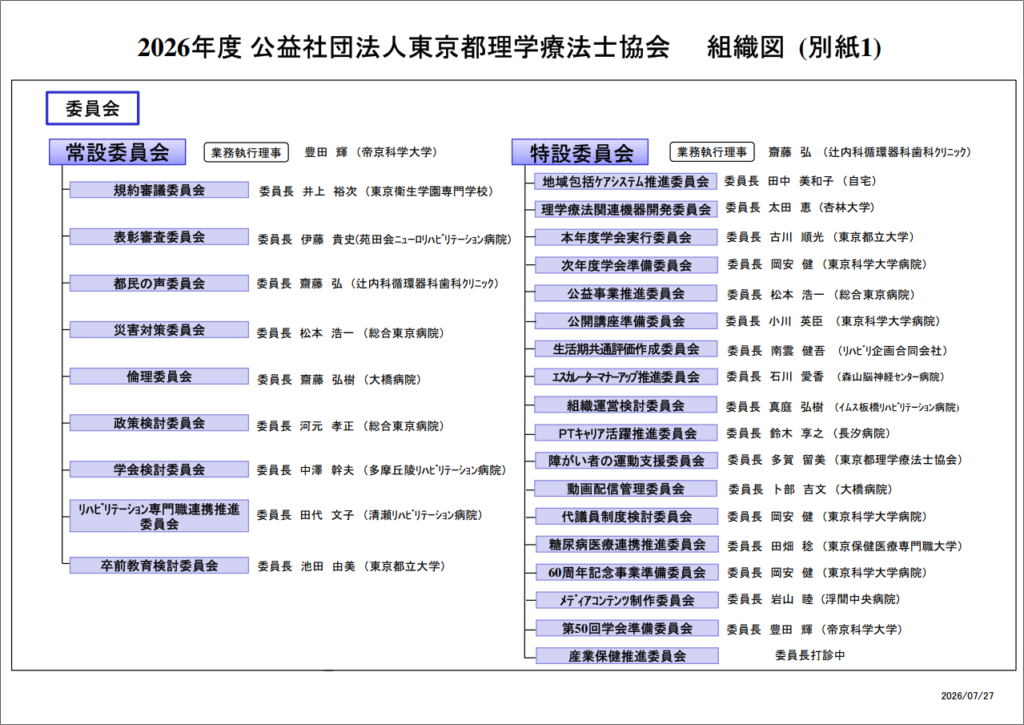Click the 産業保健推進委員会 box
The height and width of the screenshot is (725, 1024).
(x=626, y=656)
